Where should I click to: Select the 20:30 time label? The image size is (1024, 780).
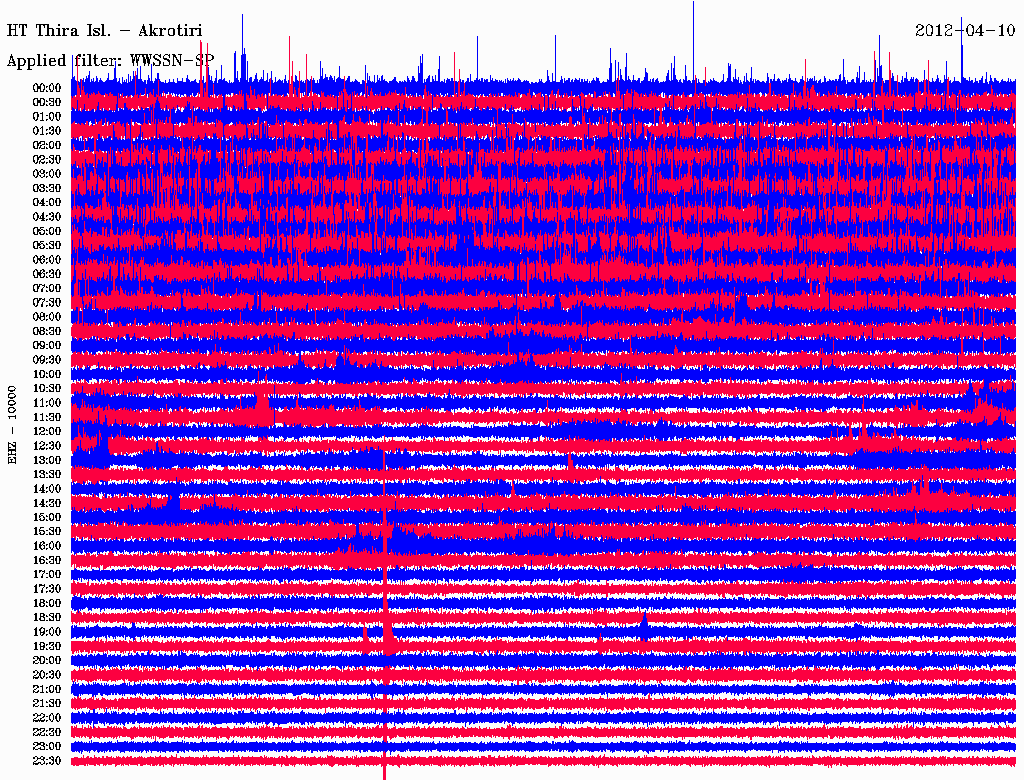47,675
